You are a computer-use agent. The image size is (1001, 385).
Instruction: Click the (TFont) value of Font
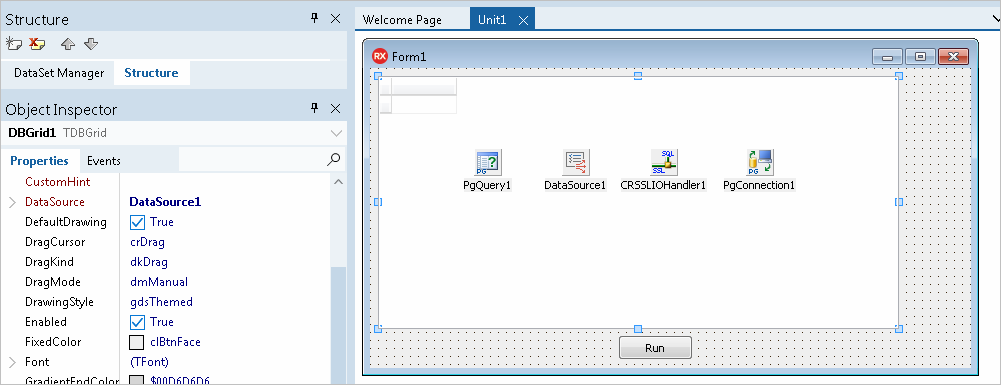(x=149, y=362)
